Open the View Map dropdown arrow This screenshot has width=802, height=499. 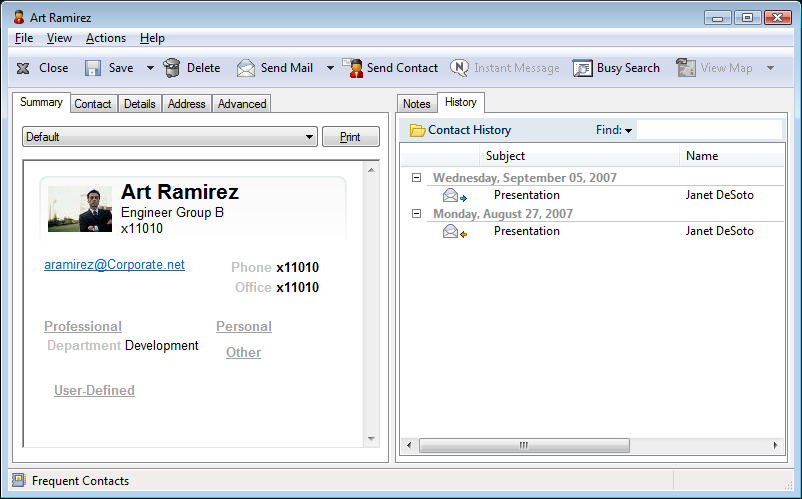(x=770, y=68)
